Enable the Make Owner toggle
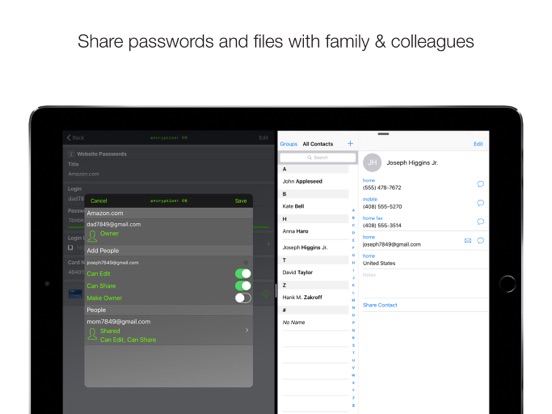 pos(243,298)
